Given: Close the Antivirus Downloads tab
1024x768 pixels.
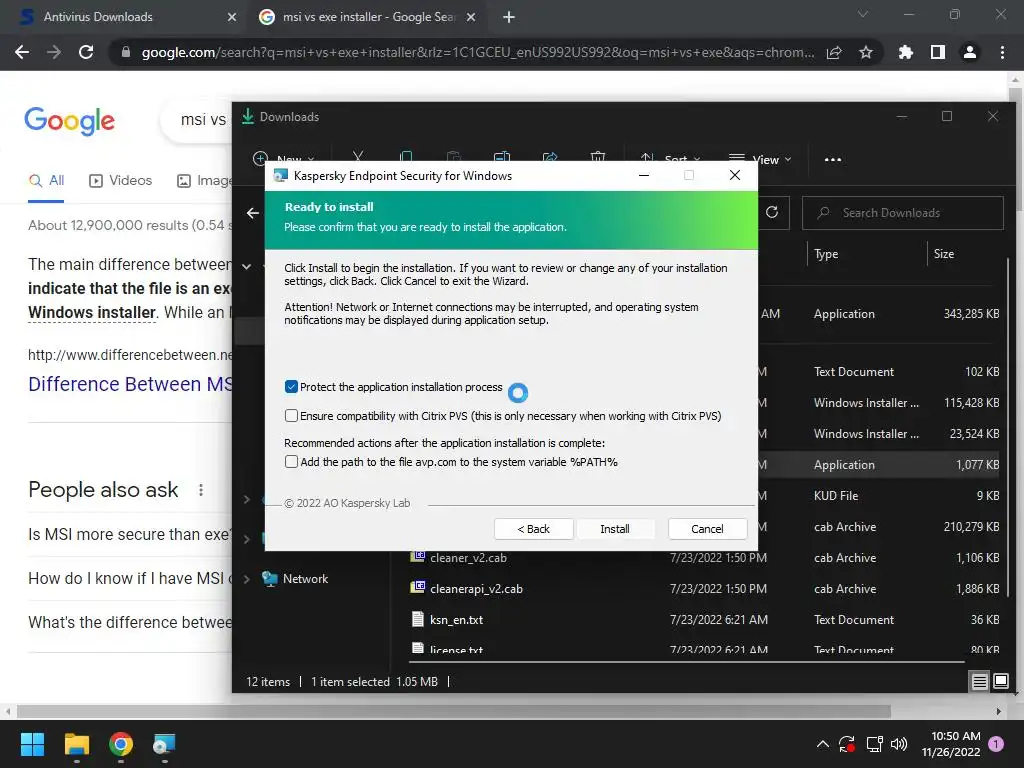Looking at the screenshot, I should 231,17.
